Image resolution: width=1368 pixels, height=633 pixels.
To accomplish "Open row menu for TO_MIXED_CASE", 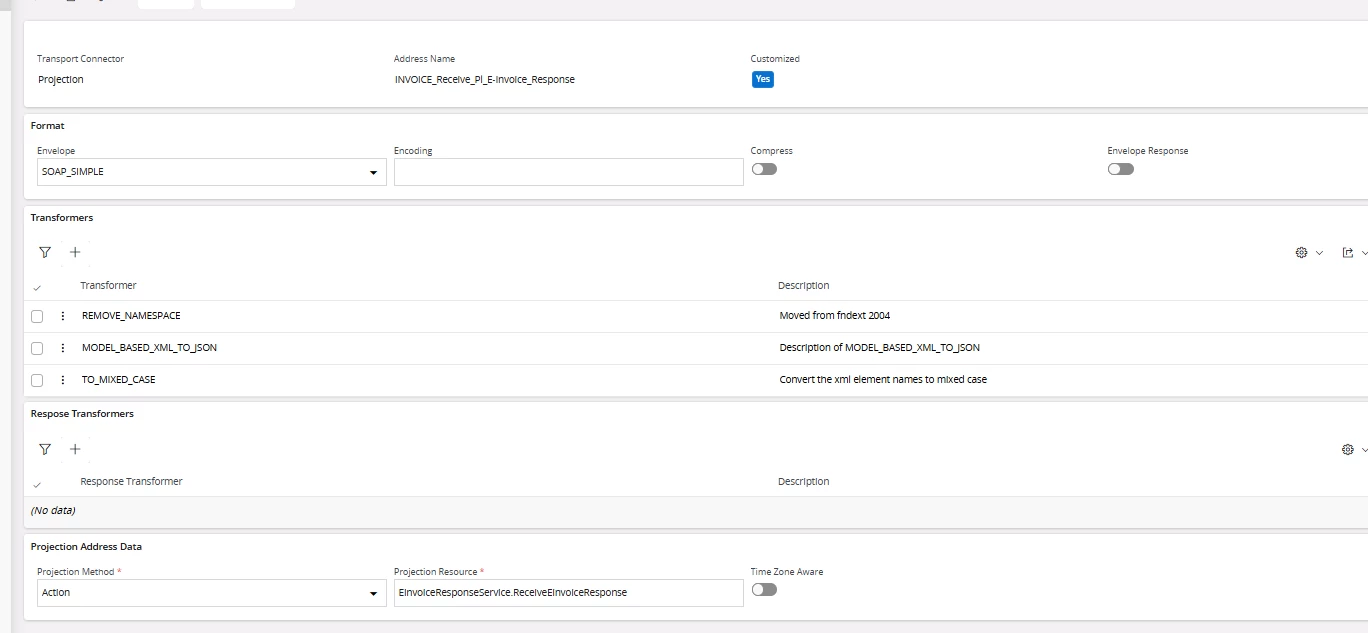I will click(63, 380).
